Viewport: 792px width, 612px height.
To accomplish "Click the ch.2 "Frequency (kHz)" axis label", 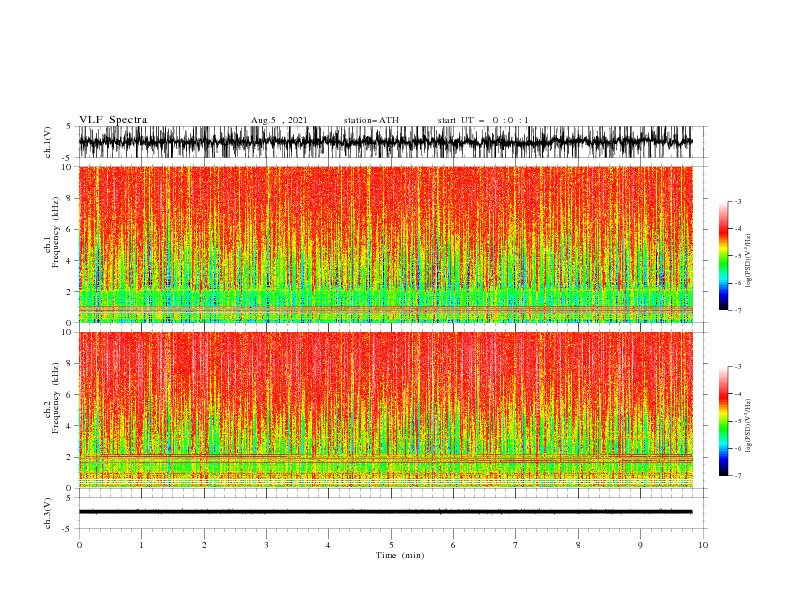I will coord(56,398).
